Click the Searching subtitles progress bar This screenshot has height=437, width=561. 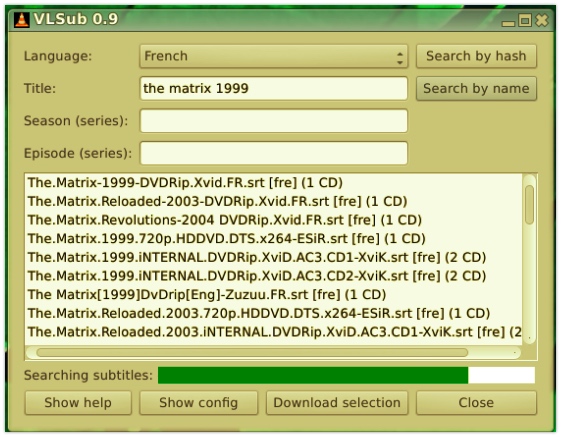[x=346, y=375]
